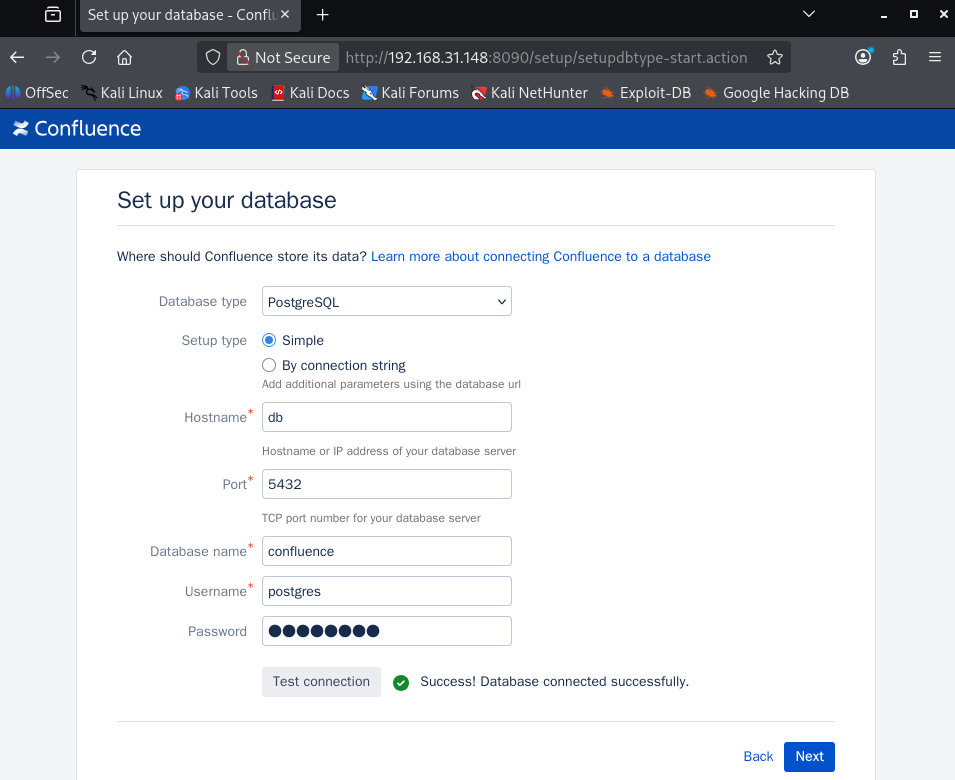
Task: Open the Kali Tools bookmark
Action: [x=216, y=92]
